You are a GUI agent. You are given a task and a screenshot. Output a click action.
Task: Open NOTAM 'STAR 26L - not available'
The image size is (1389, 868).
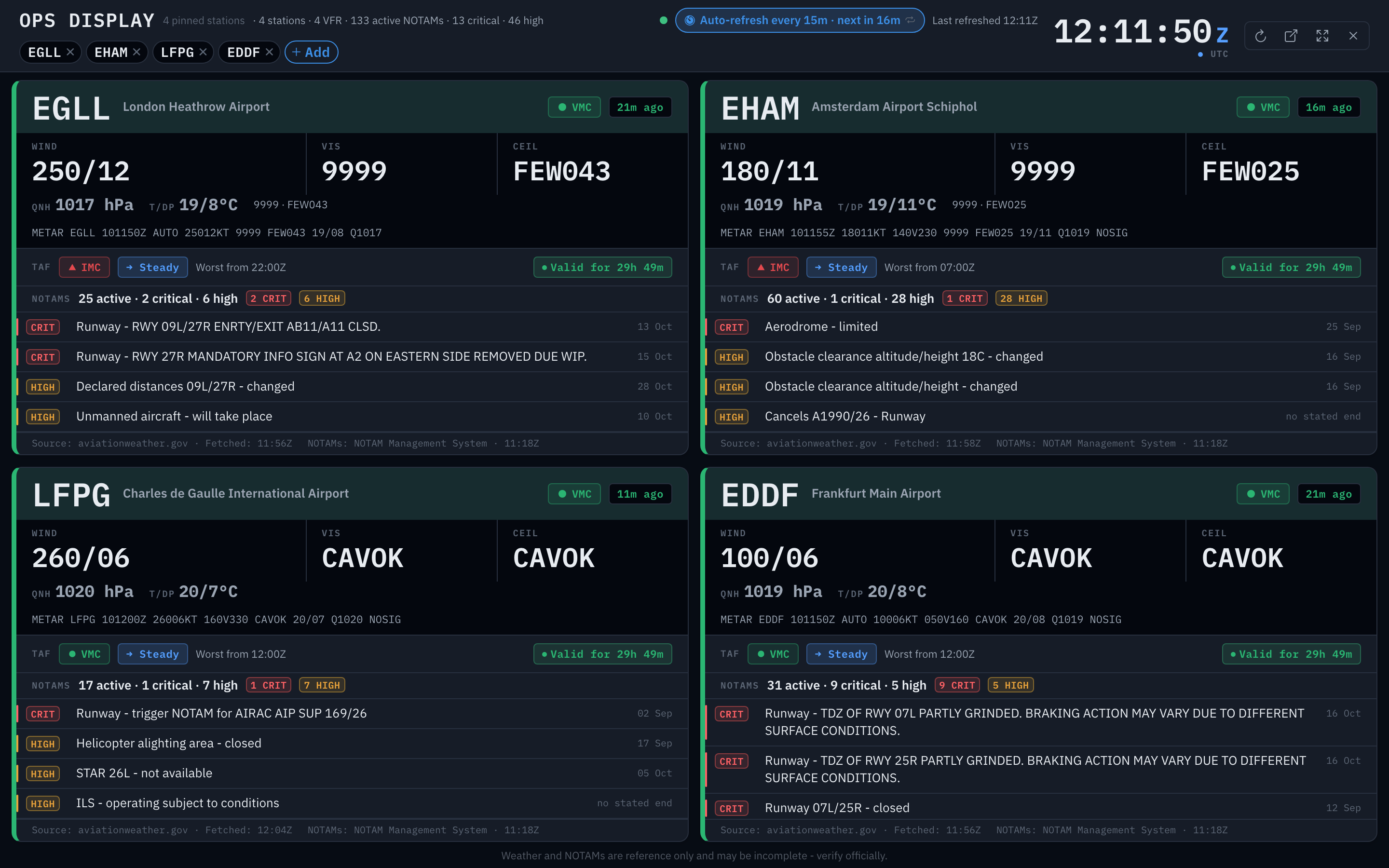pyautogui.click(x=352, y=774)
